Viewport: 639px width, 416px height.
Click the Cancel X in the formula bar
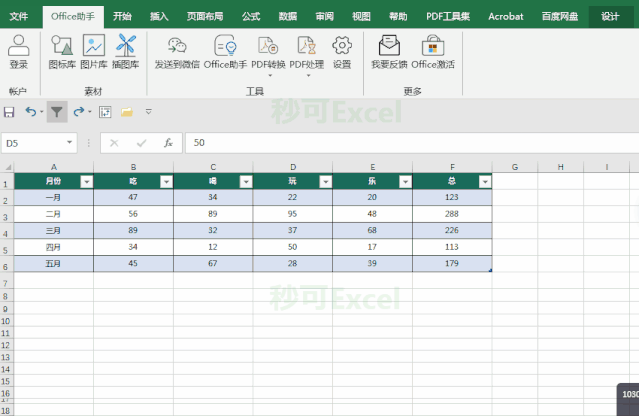coord(114,143)
